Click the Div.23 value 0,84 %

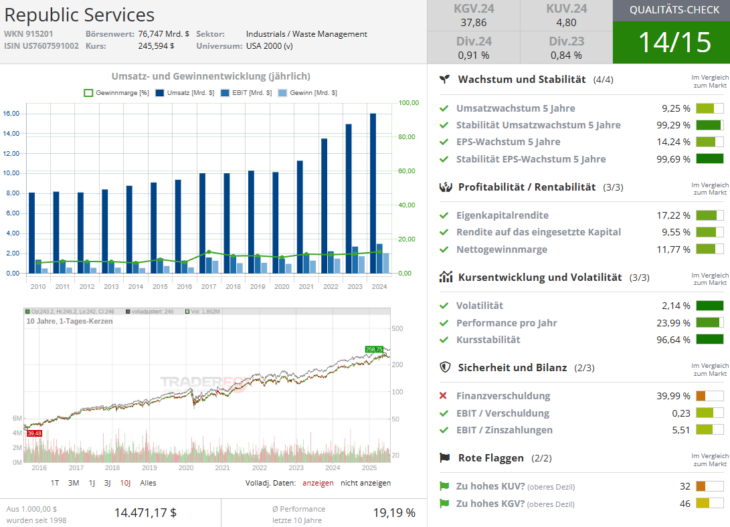pyautogui.click(x=566, y=55)
